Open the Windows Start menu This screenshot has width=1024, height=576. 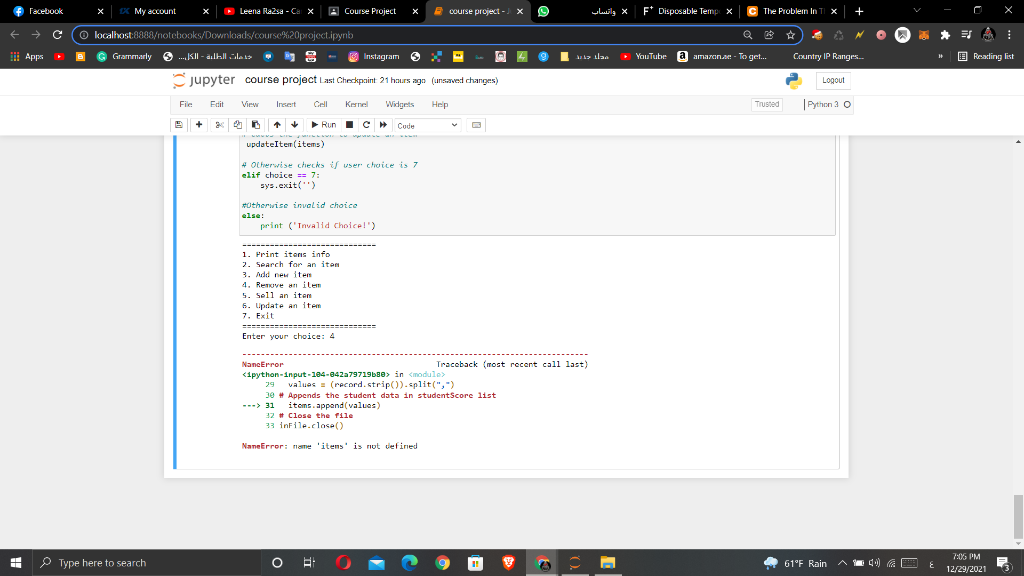16,562
